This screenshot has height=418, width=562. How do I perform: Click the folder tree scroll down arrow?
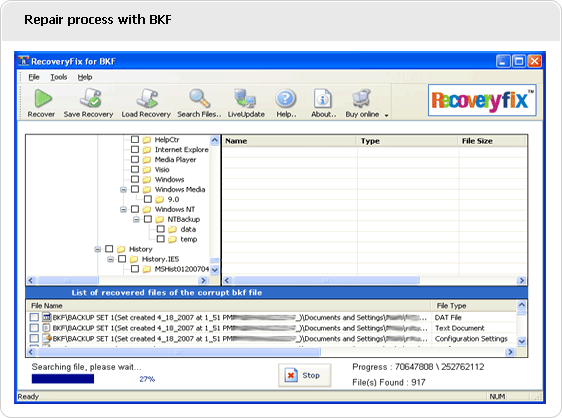coord(215,270)
